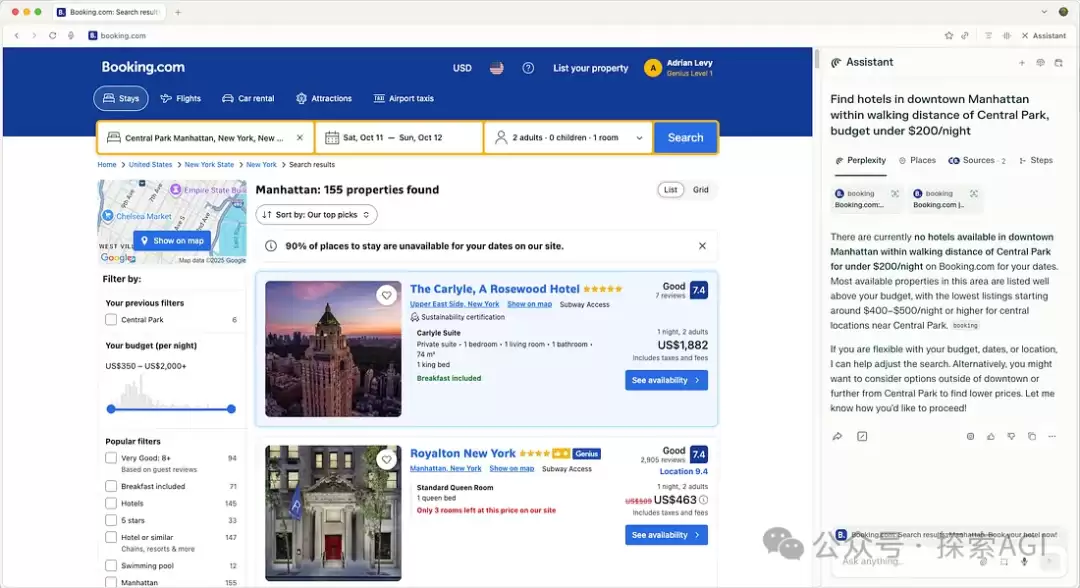Bookmark this page with star icon

(x=949, y=36)
